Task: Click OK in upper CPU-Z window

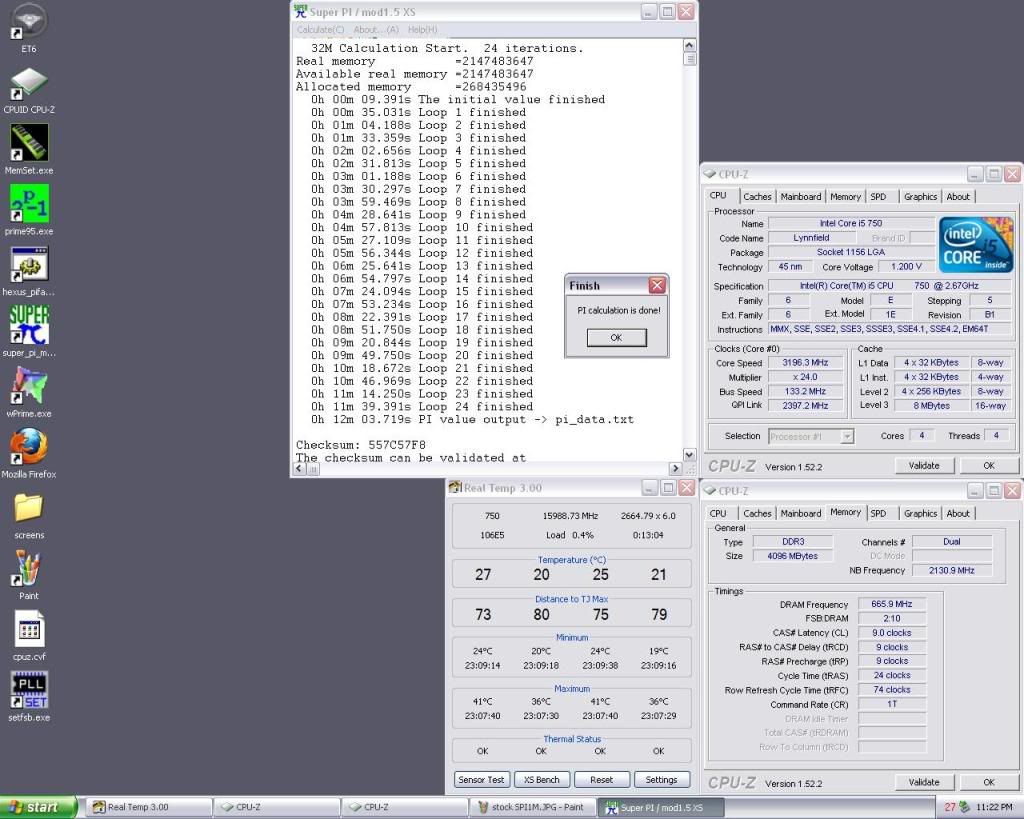Action: coord(989,466)
